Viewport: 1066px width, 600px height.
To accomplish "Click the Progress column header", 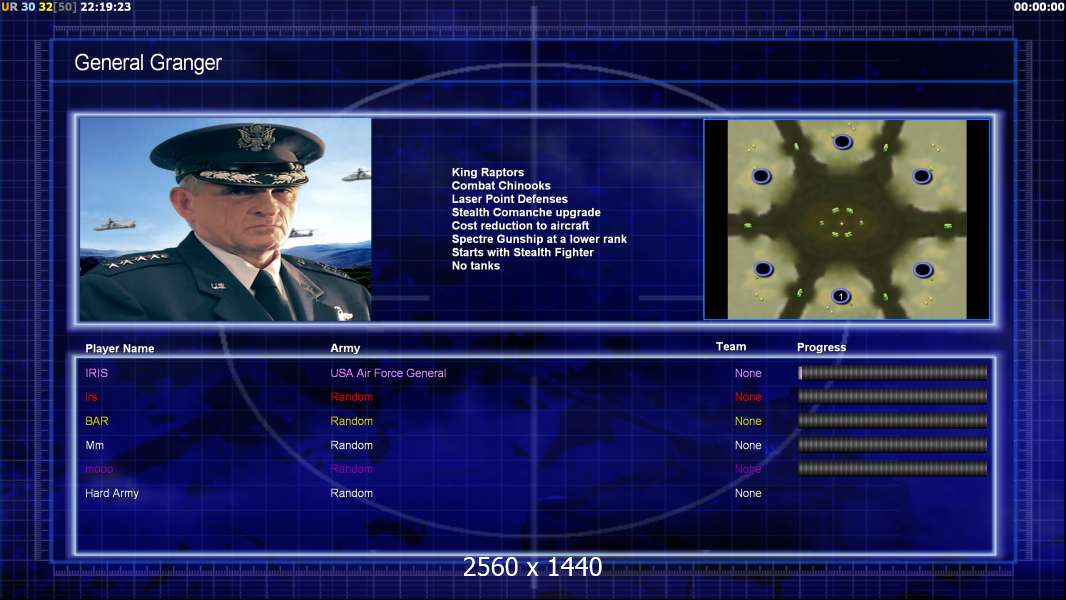I will click(821, 347).
